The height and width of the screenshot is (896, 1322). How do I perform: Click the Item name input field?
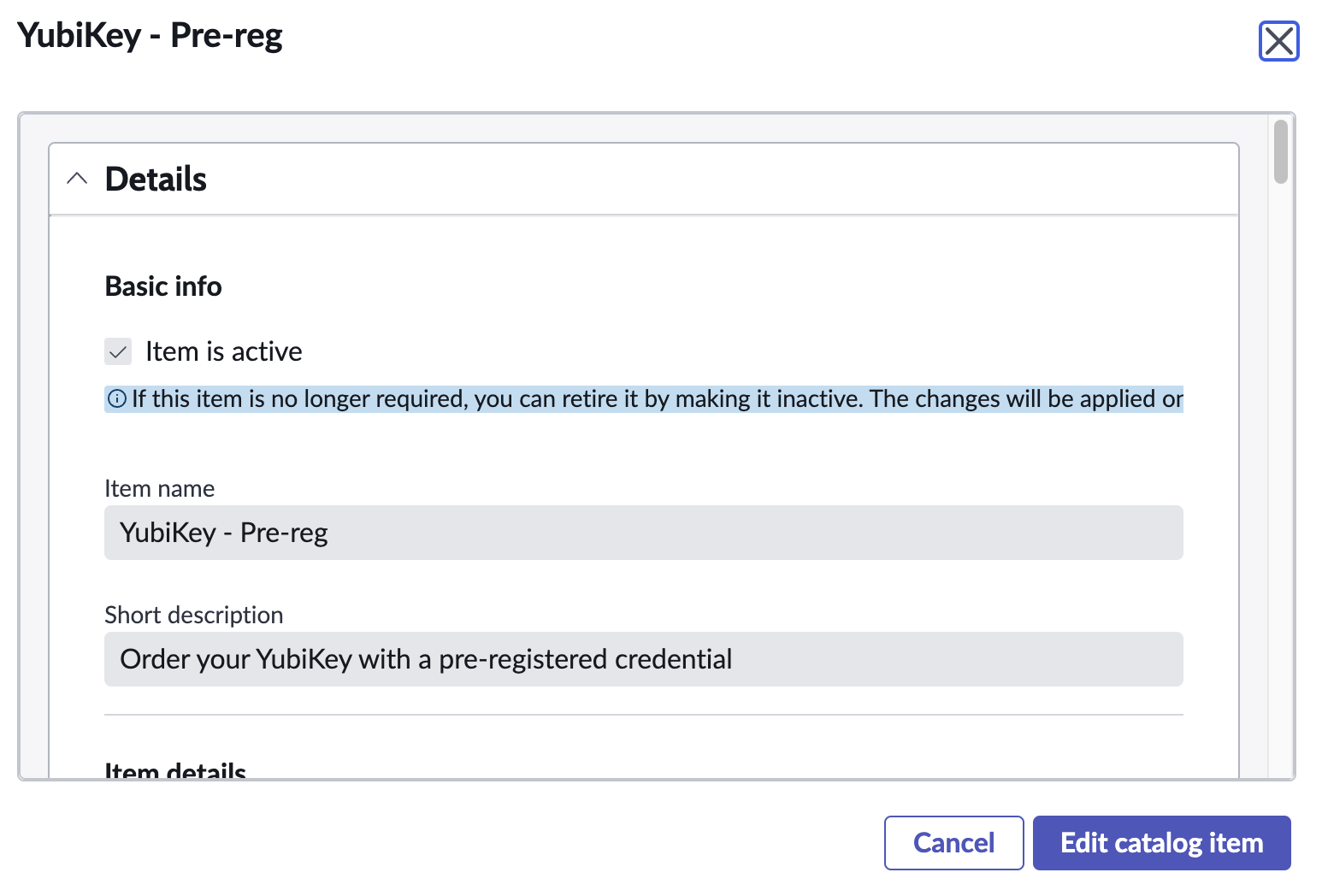tap(643, 533)
